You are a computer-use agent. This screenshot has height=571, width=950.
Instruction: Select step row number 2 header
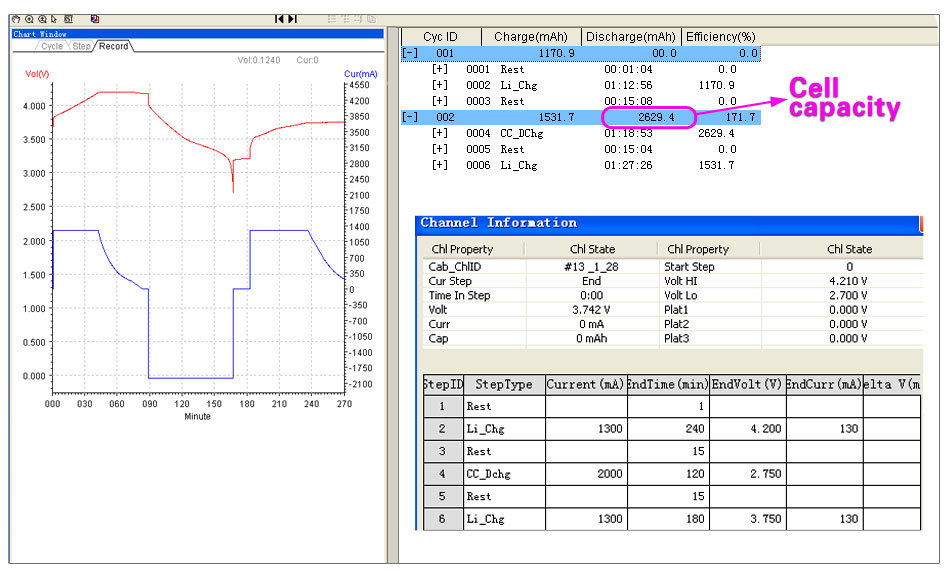coord(443,429)
